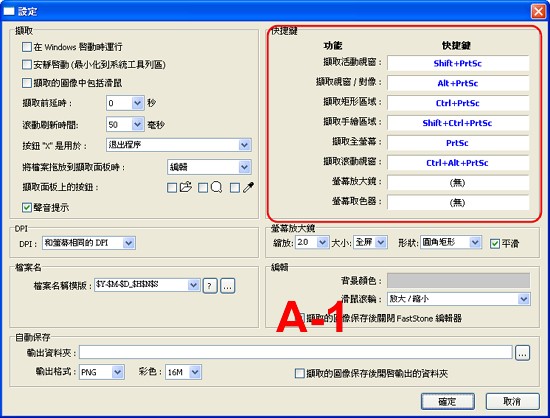Open the output format PNG dropdown
The height and width of the screenshot is (418, 550).
(x=118, y=372)
